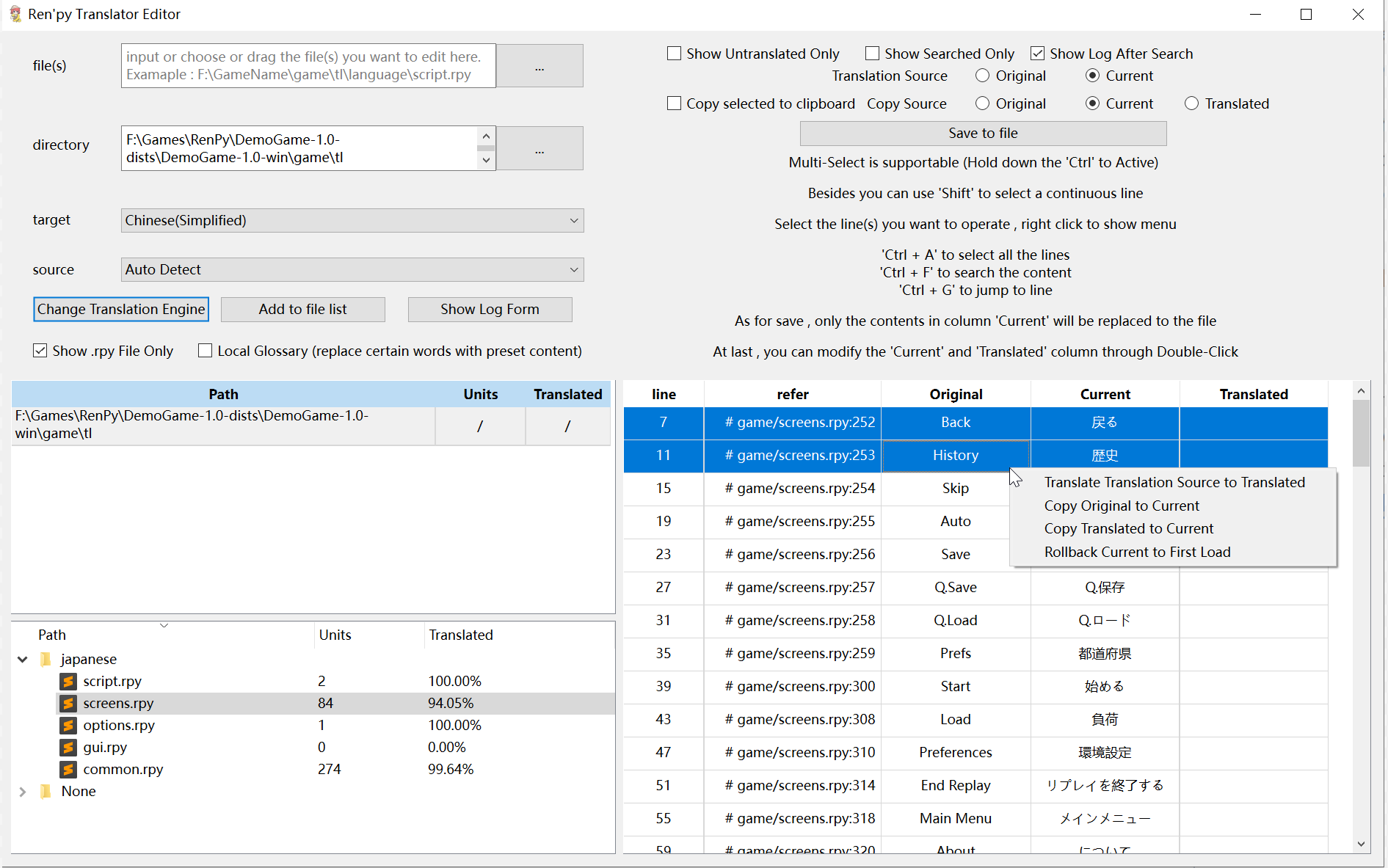Click Save to file button
The width and height of the screenshot is (1388, 868).
pos(983,133)
